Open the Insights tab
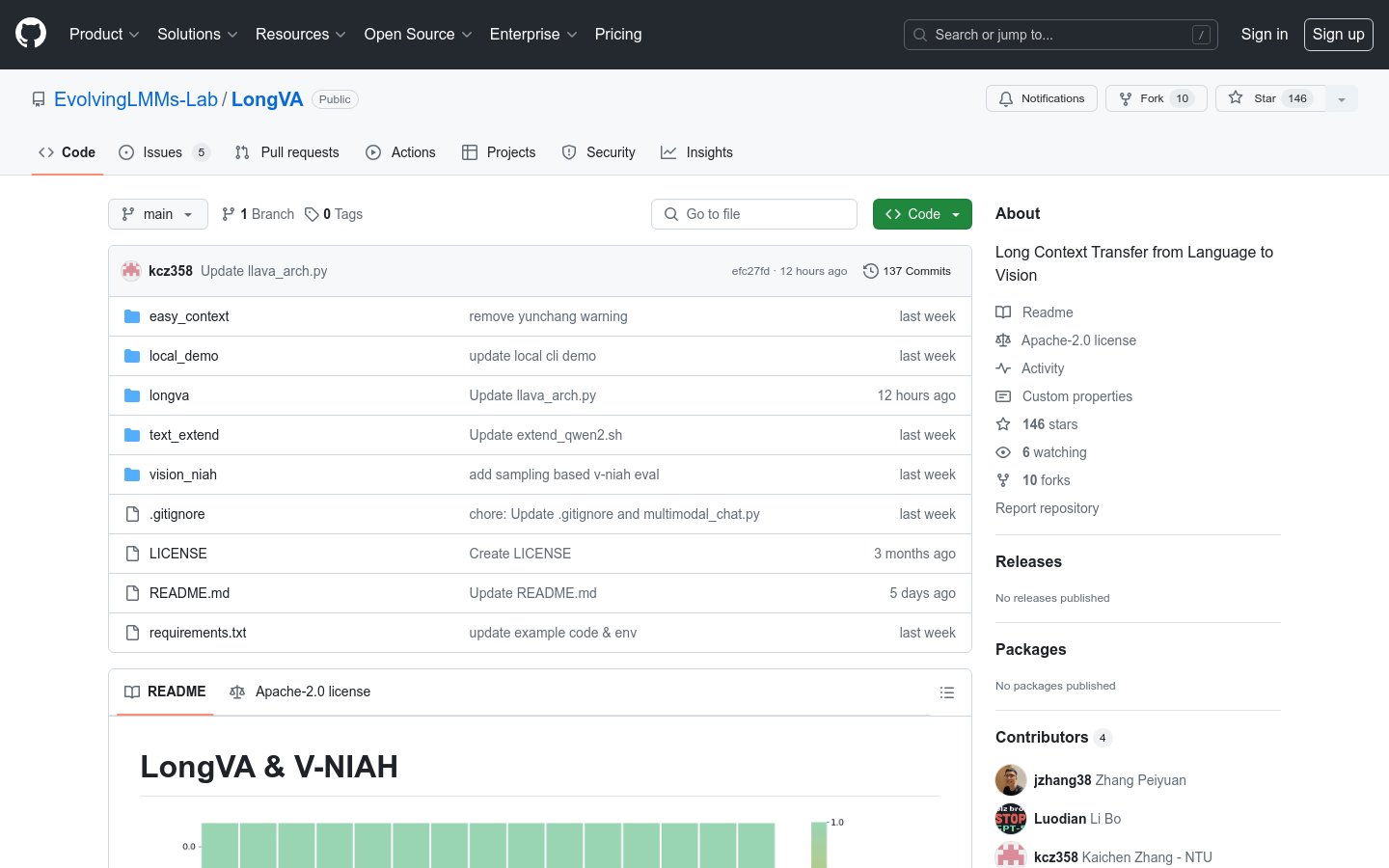This screenshot has width=1389, height=868. 696,152
